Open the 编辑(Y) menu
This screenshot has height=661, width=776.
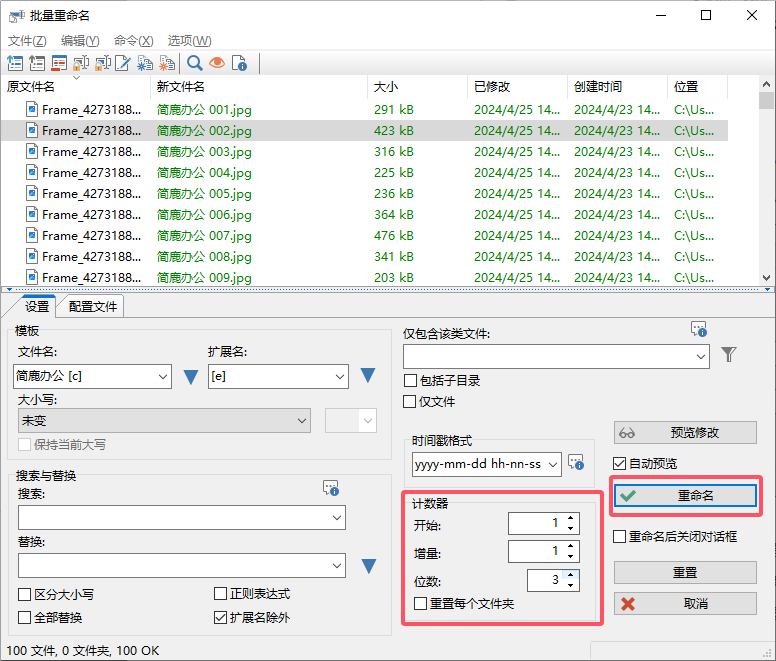tap(80, 41)
